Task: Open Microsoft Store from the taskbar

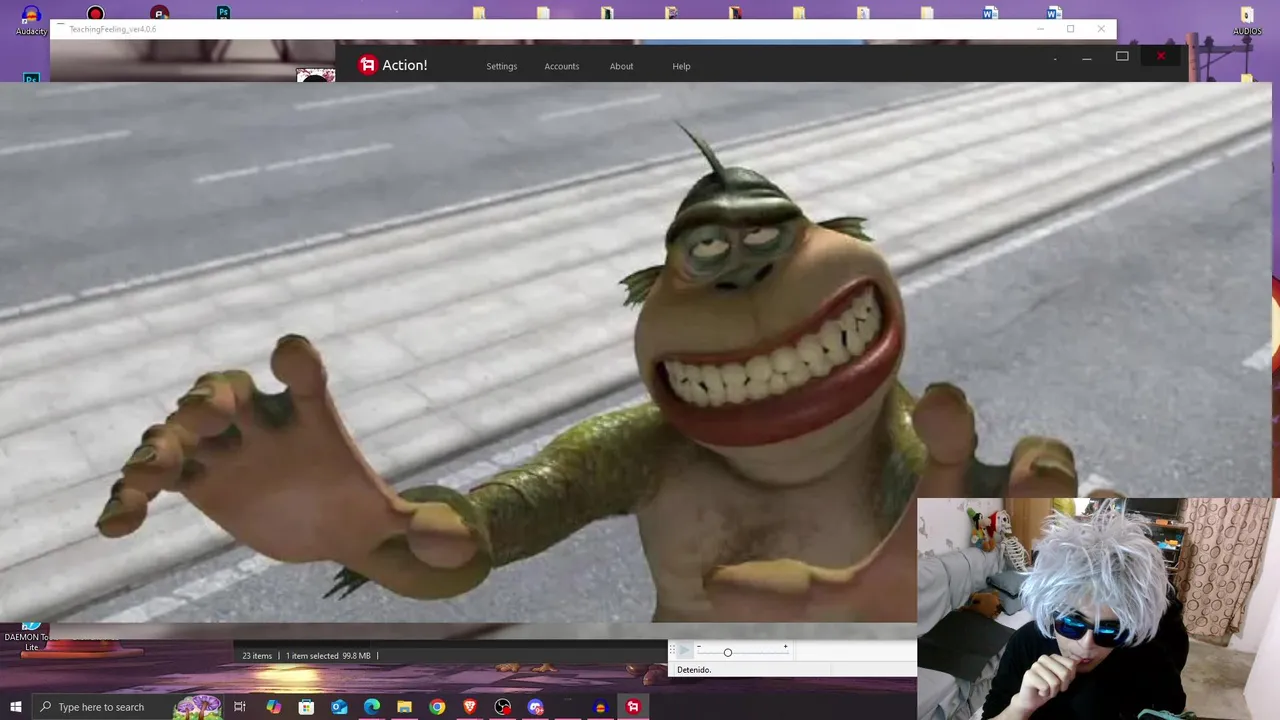Action: click(306, 707)
